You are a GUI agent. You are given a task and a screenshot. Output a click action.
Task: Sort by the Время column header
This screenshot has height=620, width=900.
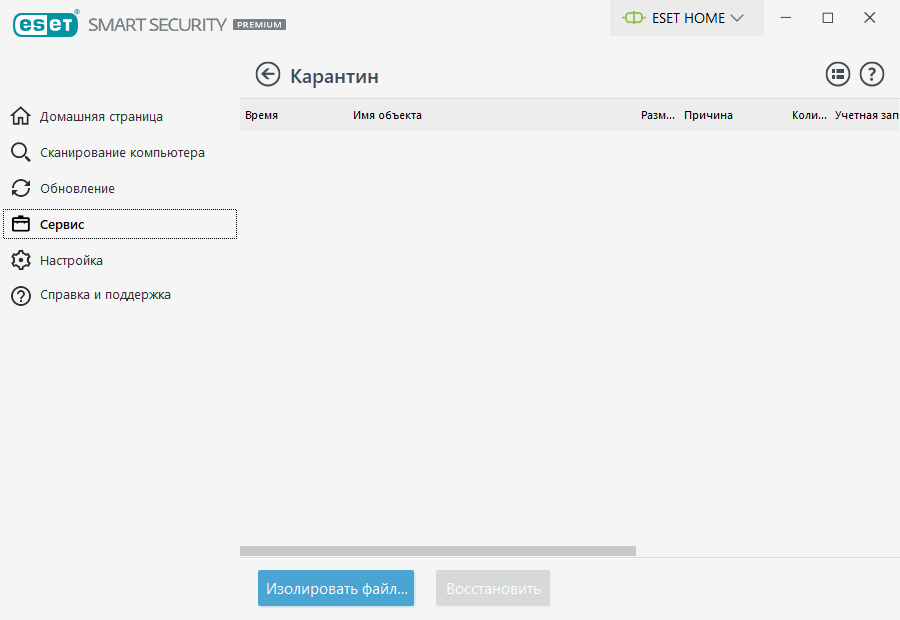coord(261,115)
